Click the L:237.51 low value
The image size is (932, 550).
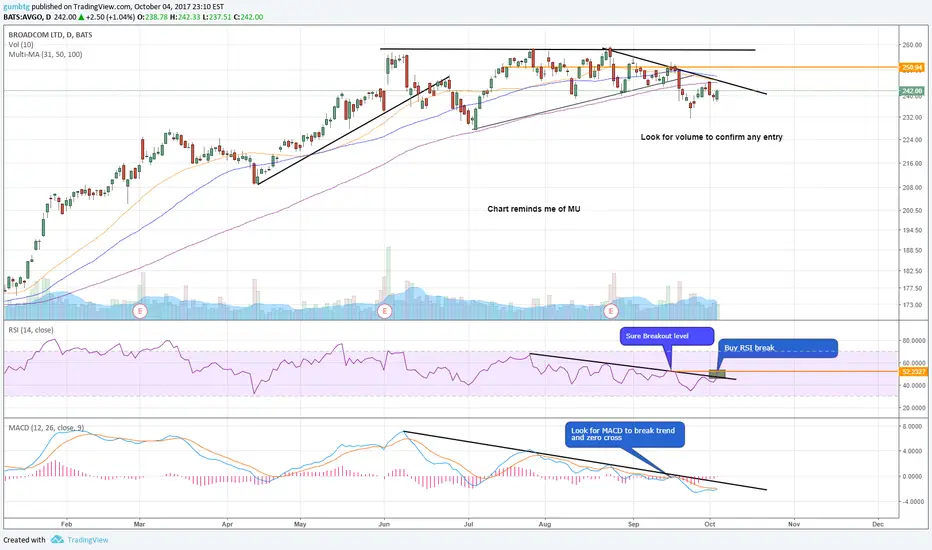pyautogui.click(x=215, y=17)
